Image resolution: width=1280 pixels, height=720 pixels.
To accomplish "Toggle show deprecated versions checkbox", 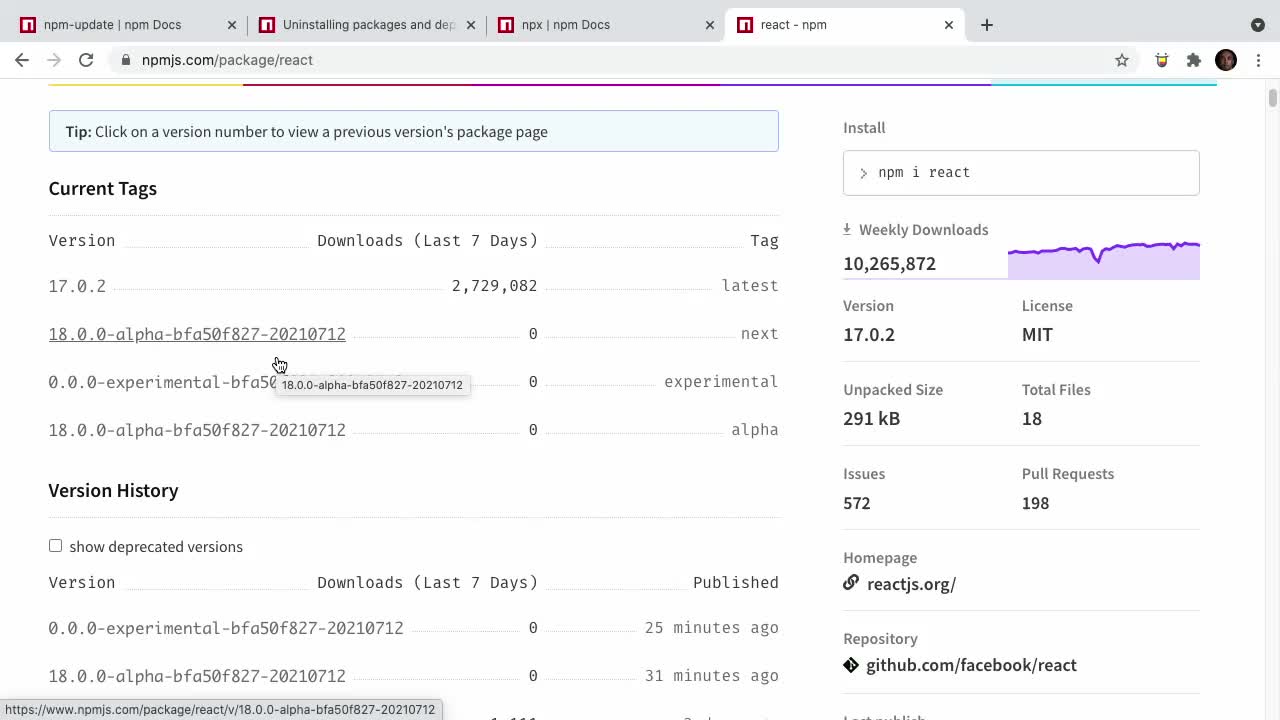I will click(x=55, y=545).
